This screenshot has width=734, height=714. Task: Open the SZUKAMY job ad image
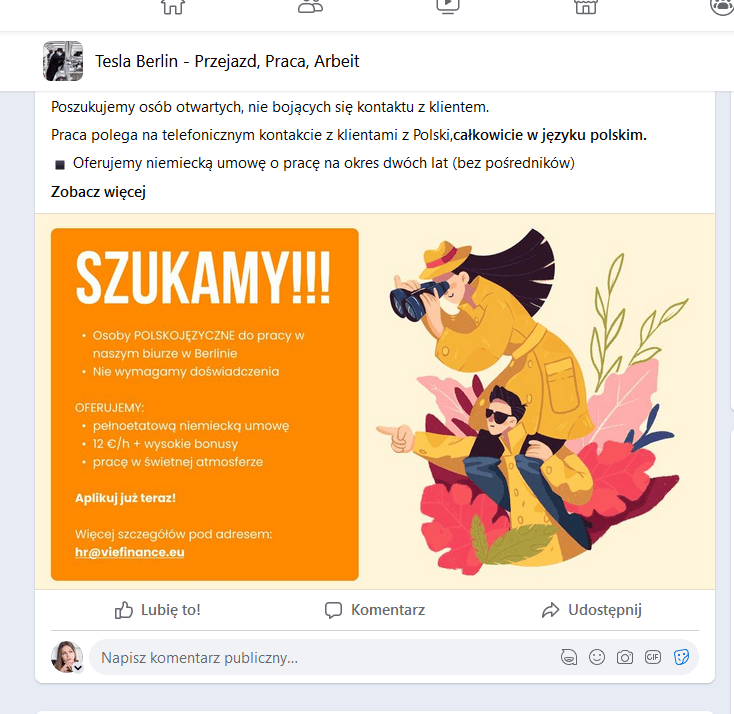(375, 402)
